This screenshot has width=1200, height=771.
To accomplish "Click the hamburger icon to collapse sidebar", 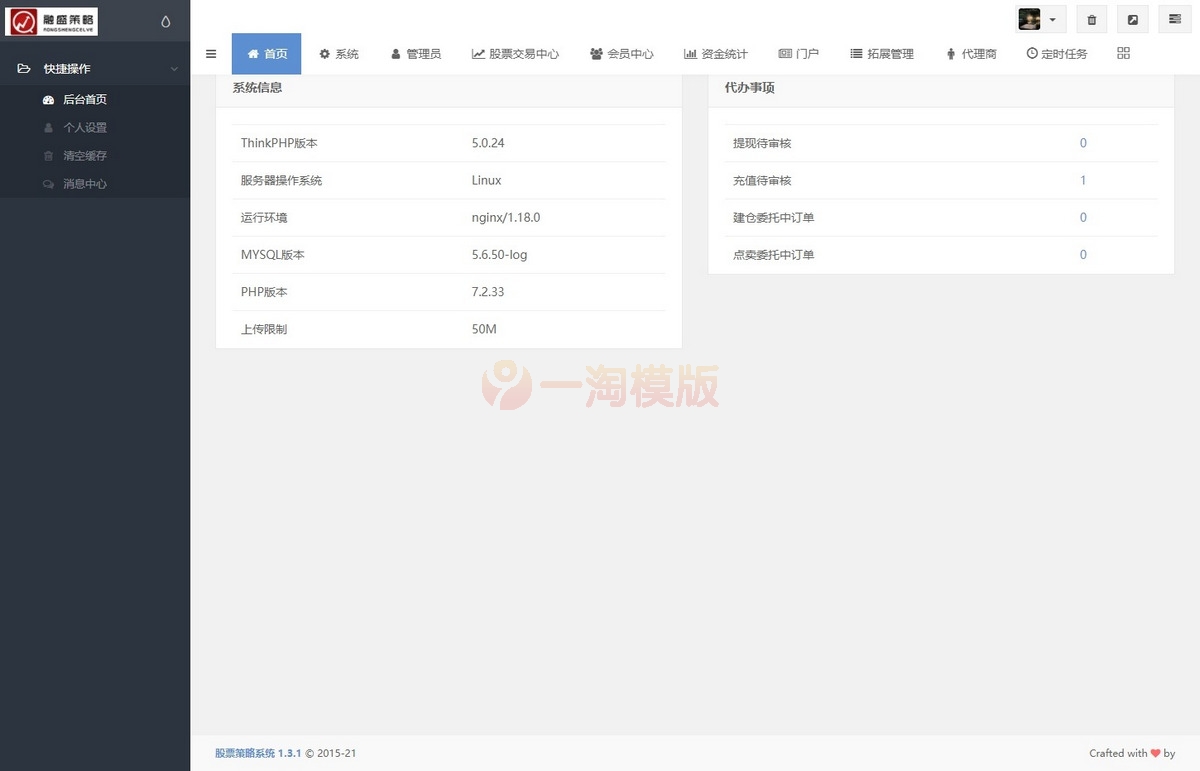I will pos(211,54).
